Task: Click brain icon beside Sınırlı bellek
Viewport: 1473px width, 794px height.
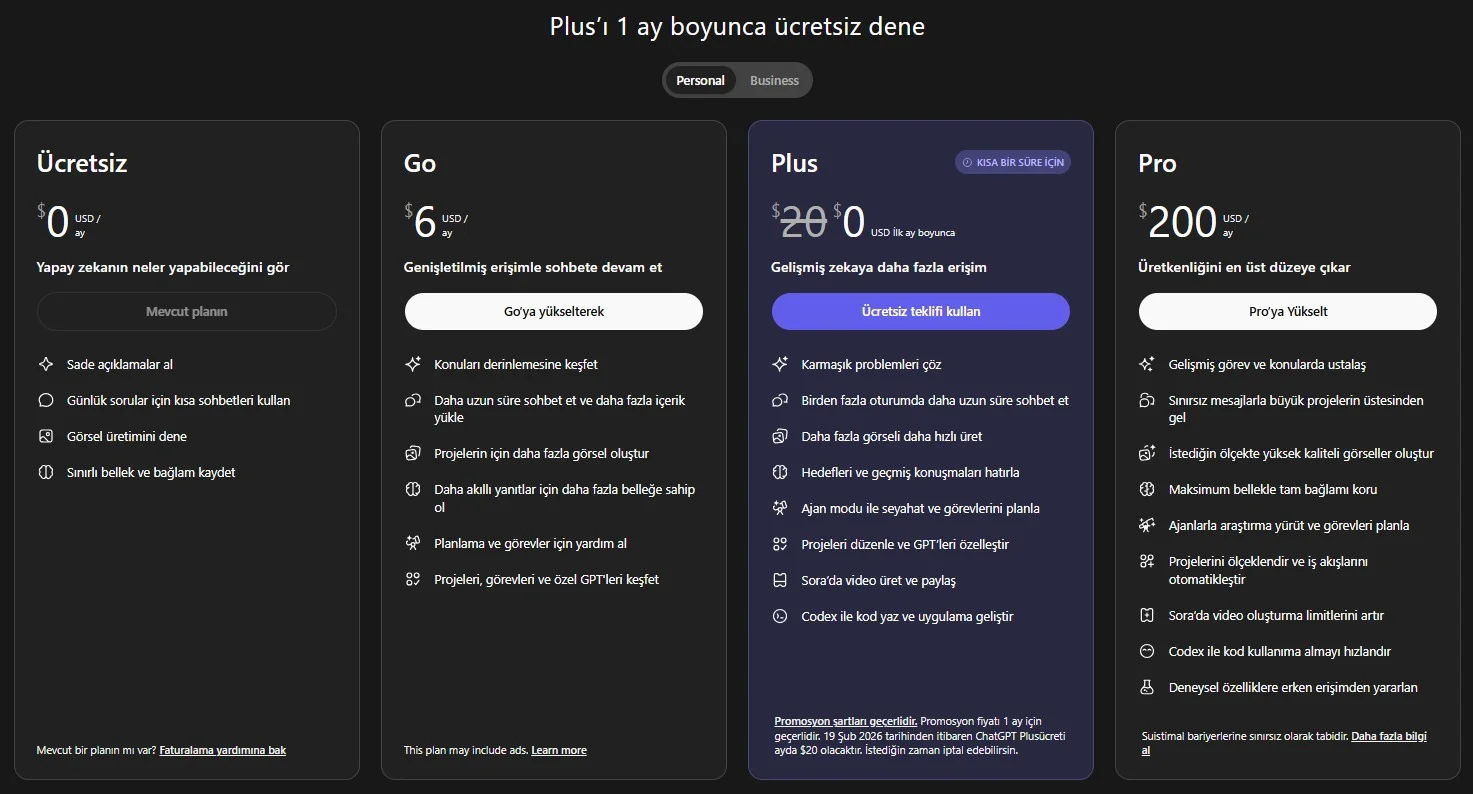Action: tap(46, 473)
